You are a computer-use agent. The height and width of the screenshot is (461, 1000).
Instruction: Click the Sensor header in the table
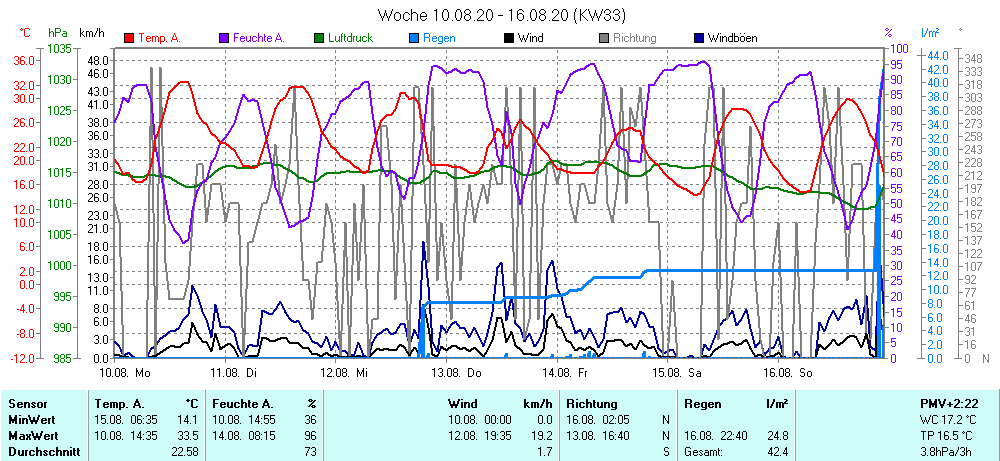click(x=28, y=403)
